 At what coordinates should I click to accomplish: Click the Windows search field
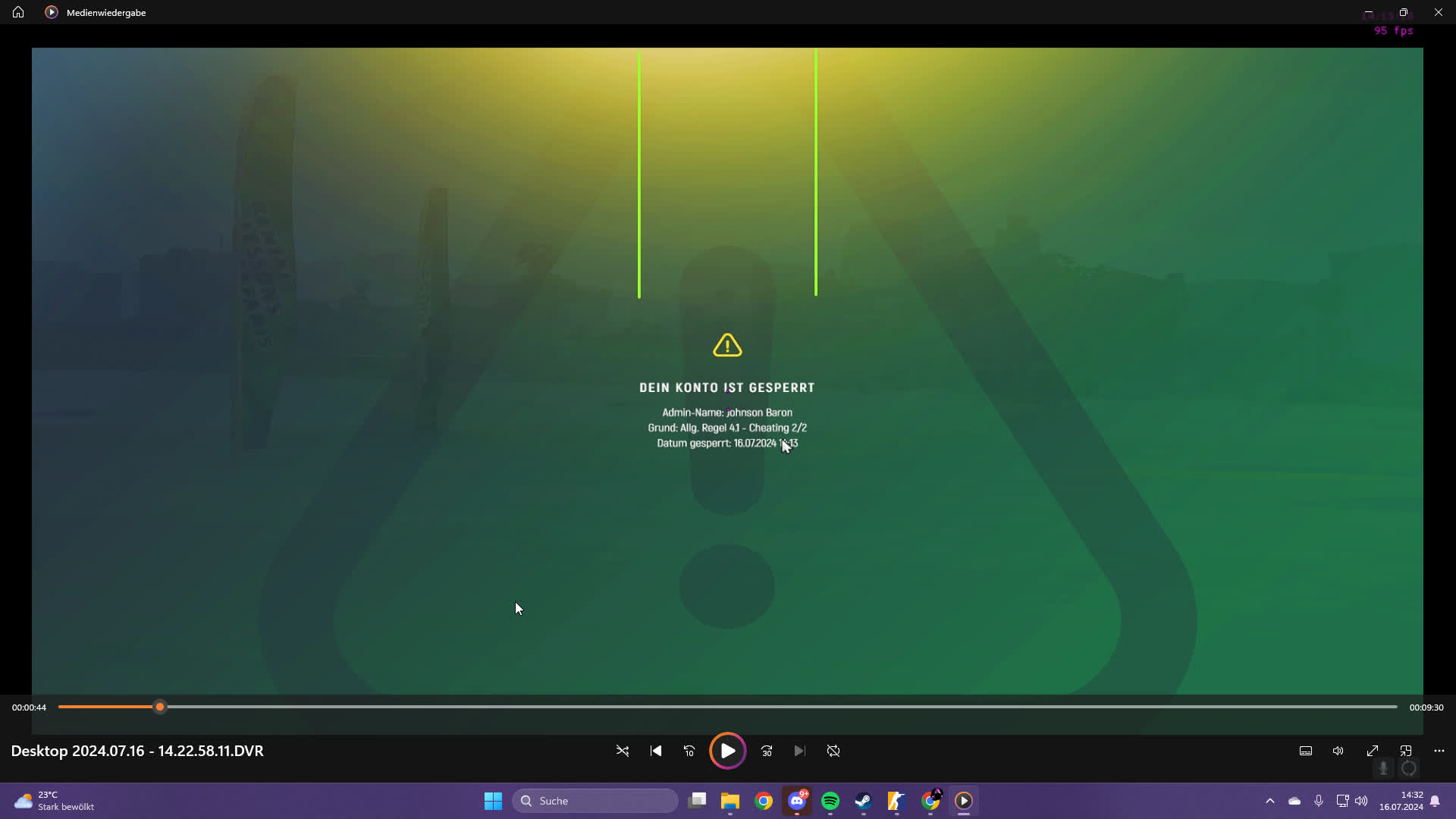(595, 800)
